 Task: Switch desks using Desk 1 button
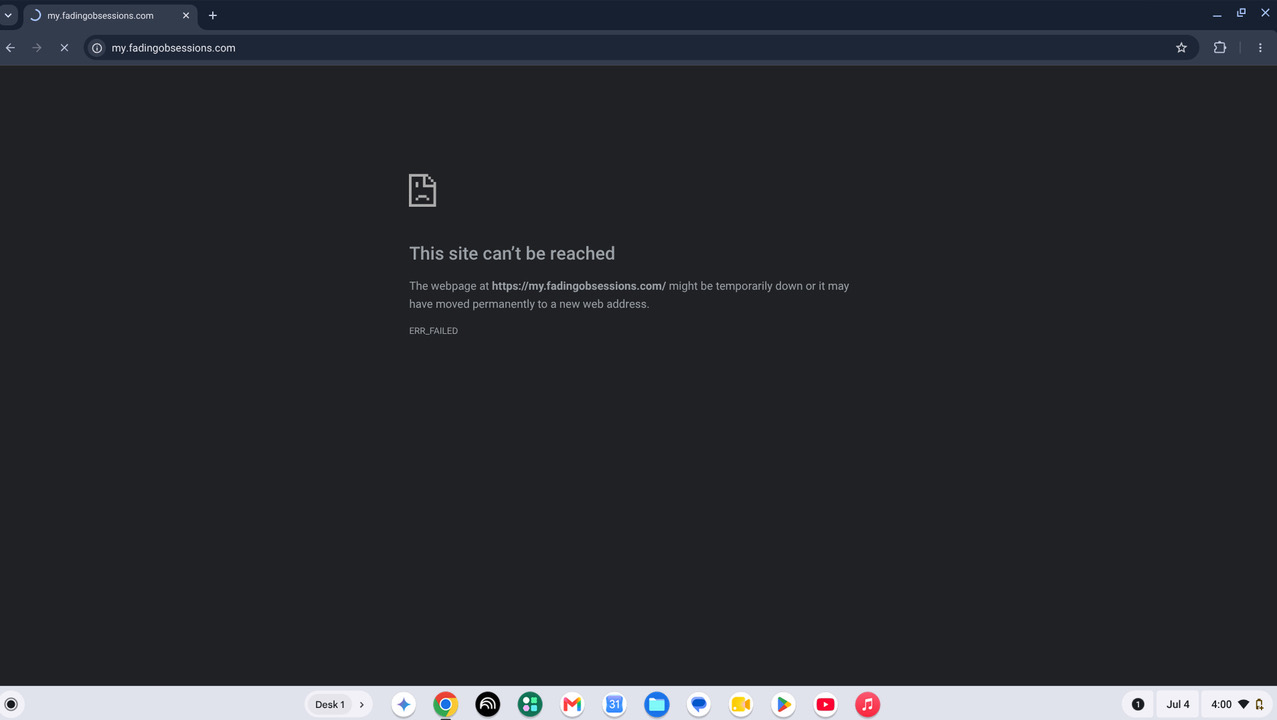point(330,704)
